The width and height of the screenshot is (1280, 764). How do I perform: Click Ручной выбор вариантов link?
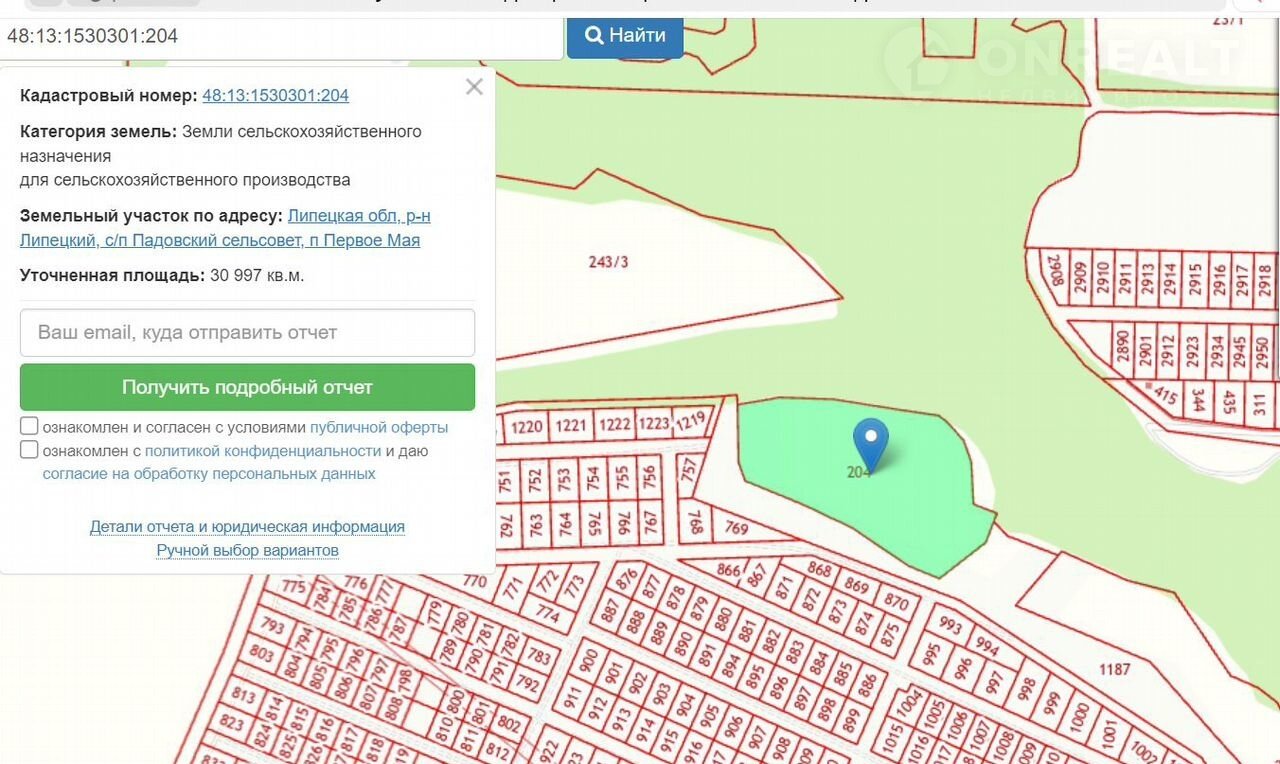[x=247, y=551]
